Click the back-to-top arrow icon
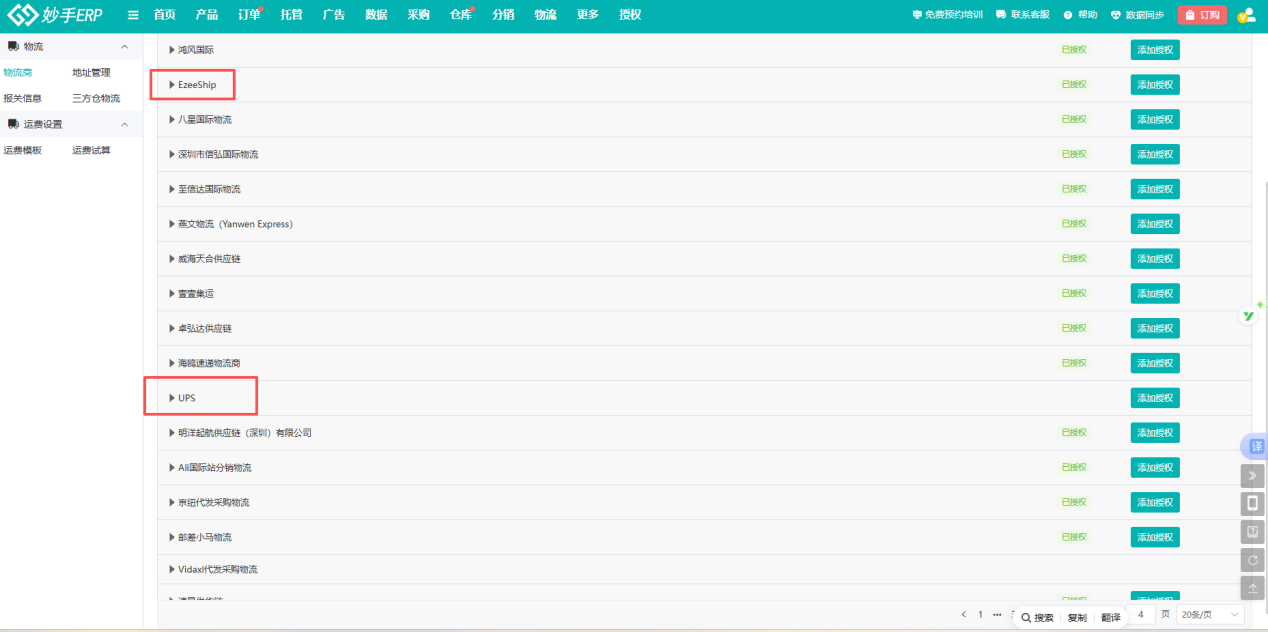 [x=1252, y=588]
